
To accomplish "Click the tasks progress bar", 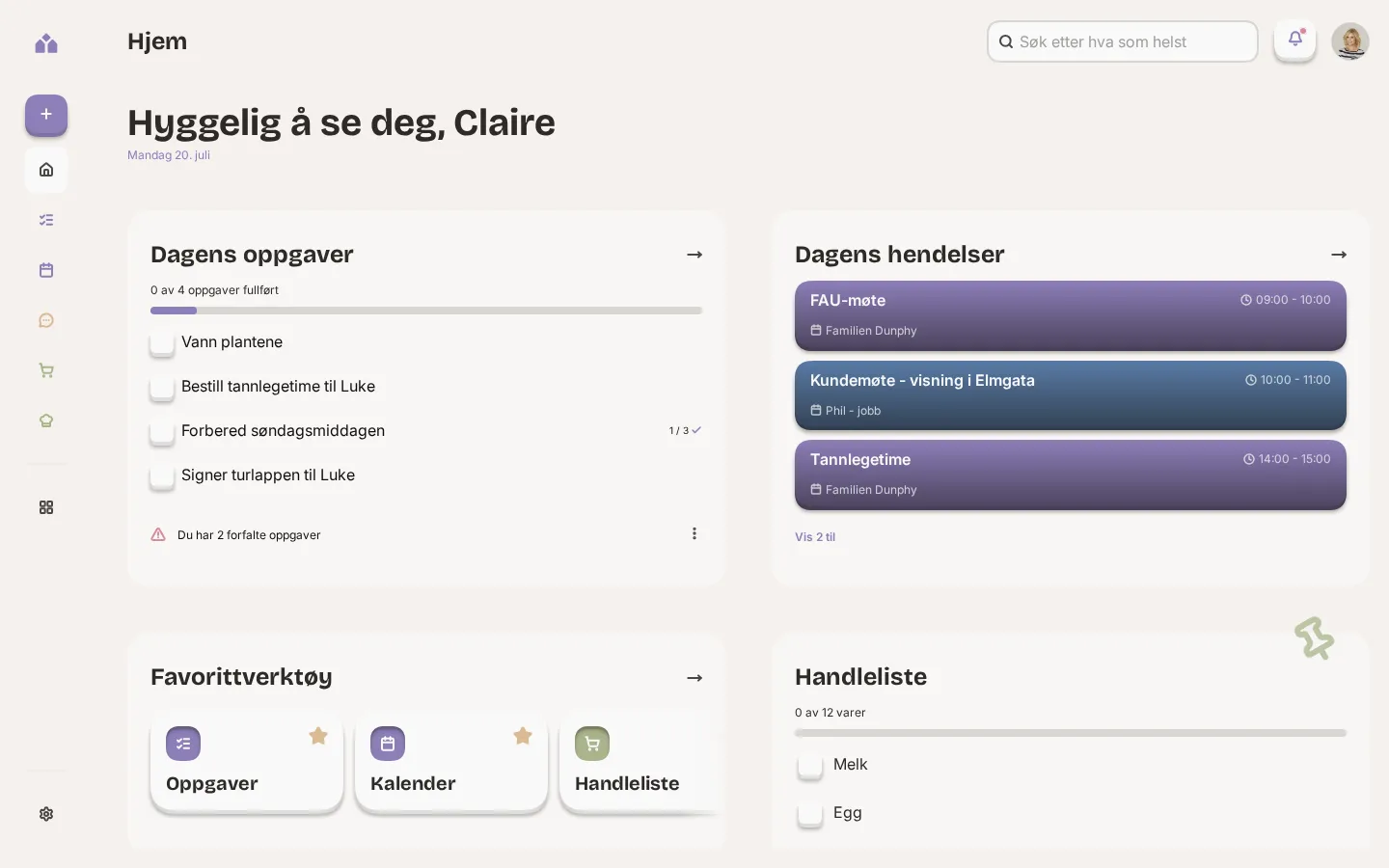I will click(426, 311).
